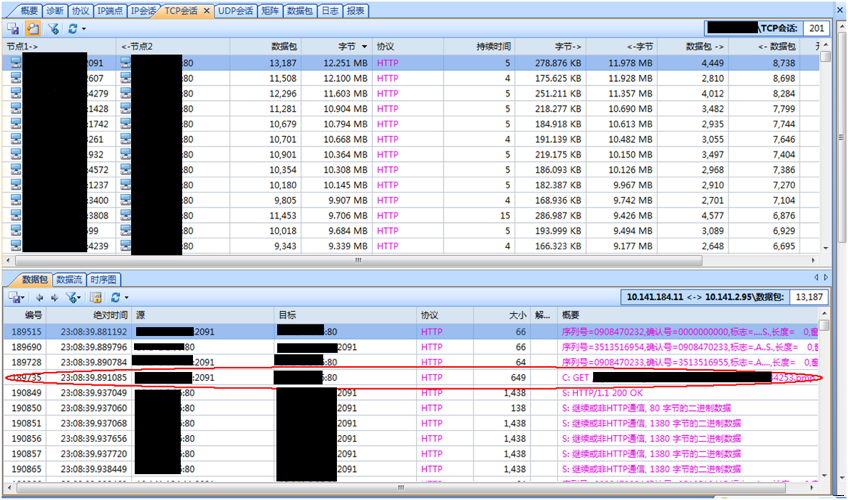The image size is (848, 500).
Task: Sort sessions by 持续时间 column header
Action: pyautogui.click(x=493, y=46)
